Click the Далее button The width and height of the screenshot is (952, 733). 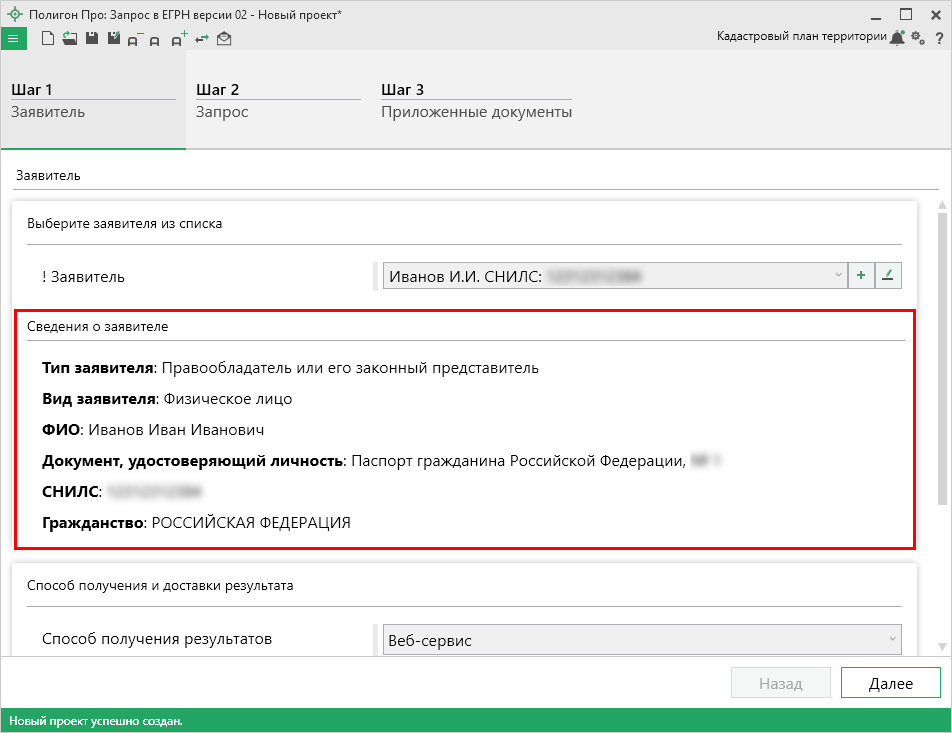pyautogui.click(x=890, y=684)
